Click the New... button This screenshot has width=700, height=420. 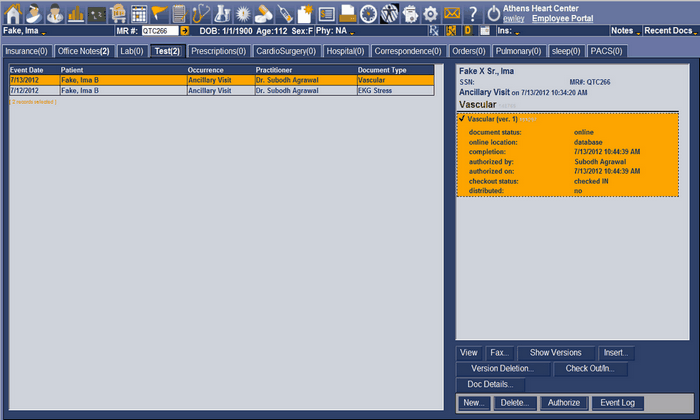(474, 403)
